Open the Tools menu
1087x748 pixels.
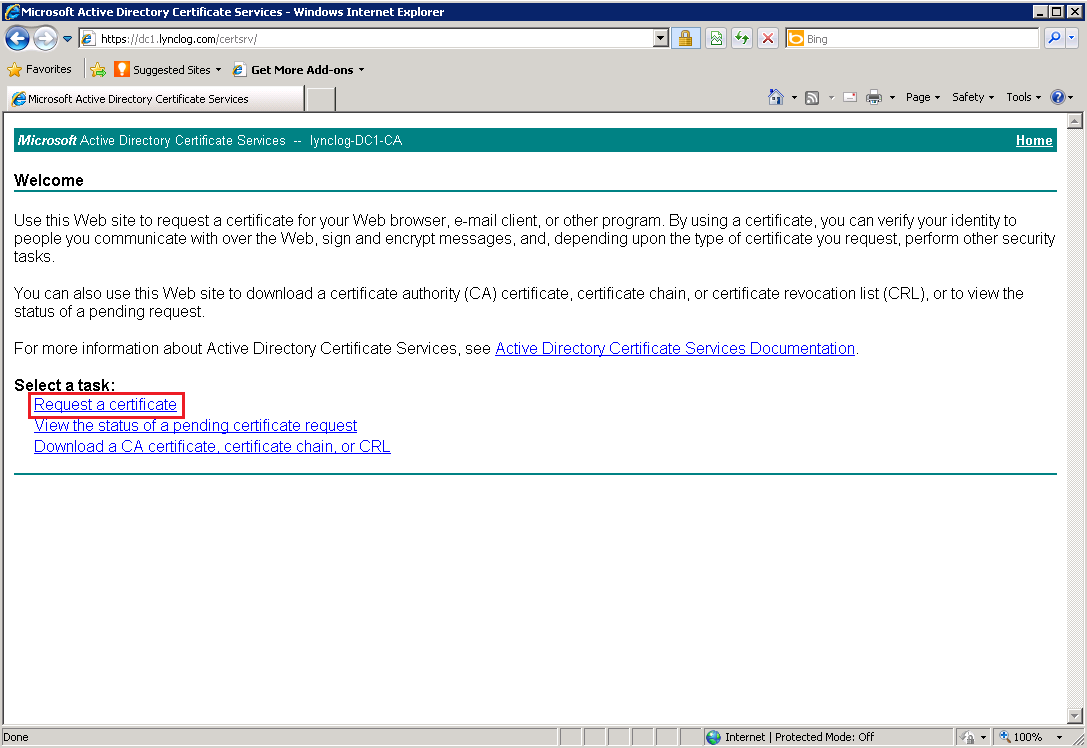pyautogui.click(x=1023, y=97)
